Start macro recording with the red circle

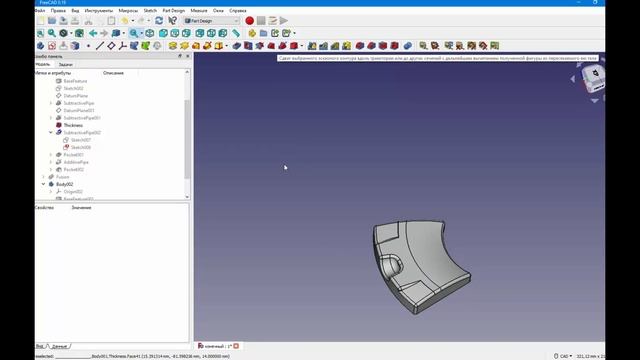pos(249,20)
